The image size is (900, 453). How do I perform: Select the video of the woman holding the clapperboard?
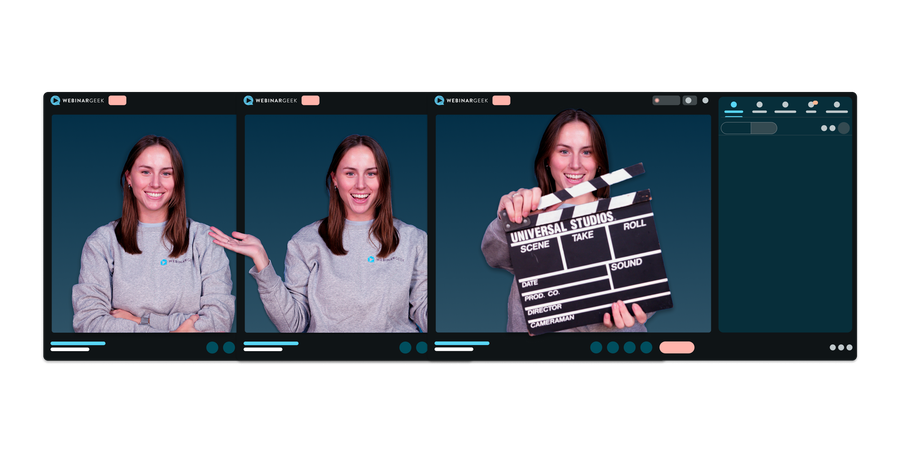pyautogui.click(x=573, y=222)
